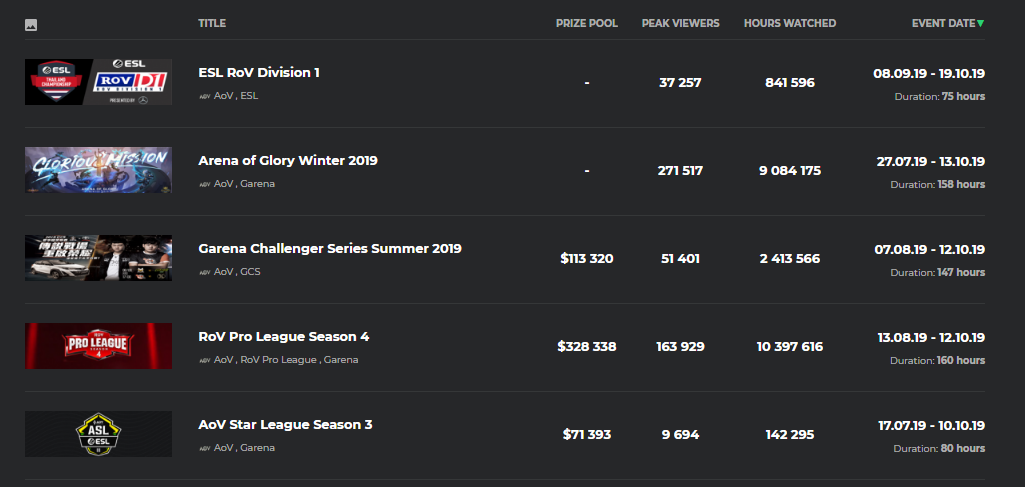Sort table by Peak Viewers column
The height and width of the screenshot is (487, 1025).
tap(680, 23)
